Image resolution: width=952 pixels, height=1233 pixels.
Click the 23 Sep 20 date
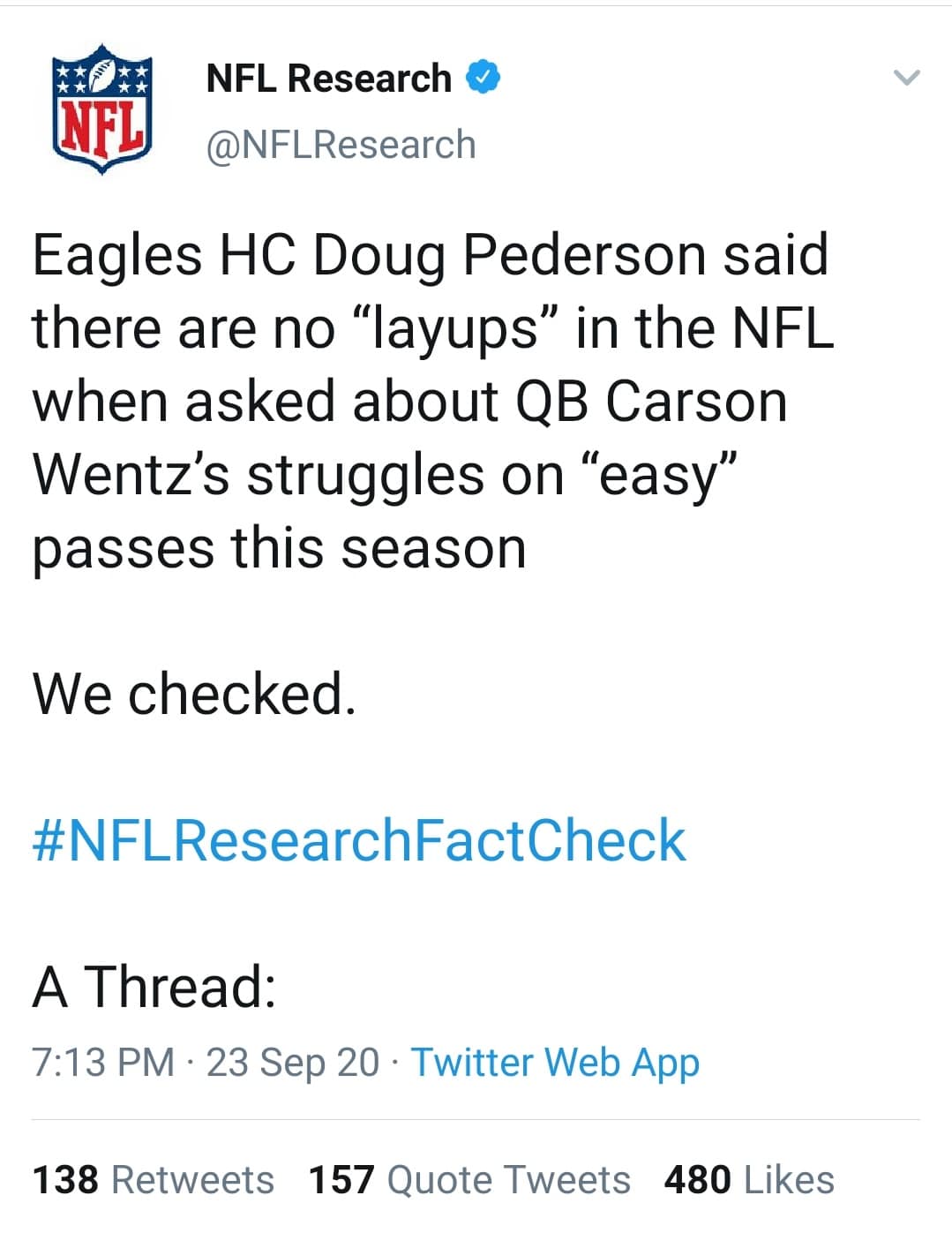(292, 1062)
